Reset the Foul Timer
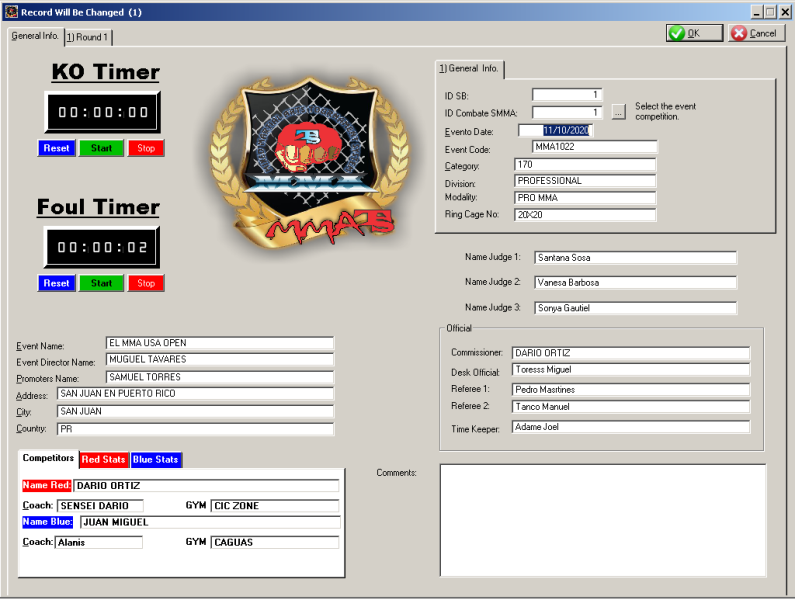The width and height of the screenshot is (795, 600). 56,283
